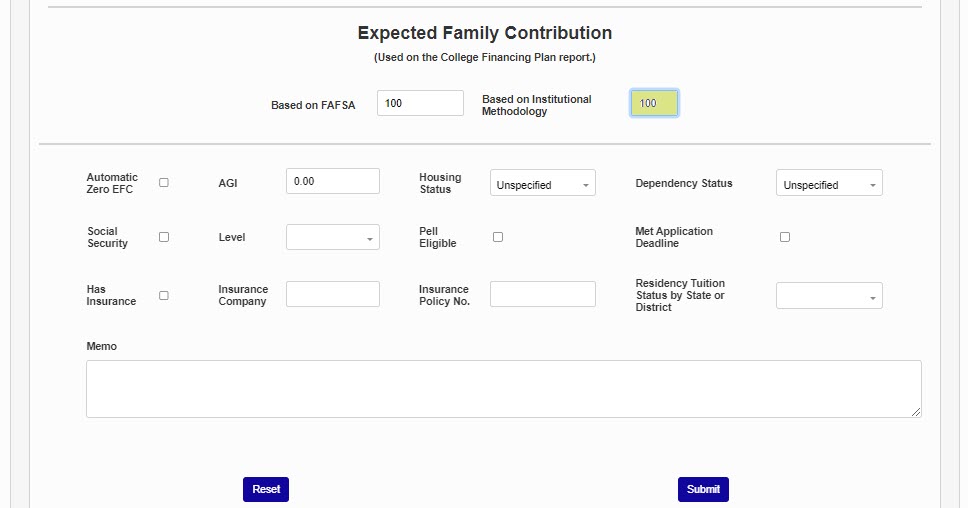Focus the Based on FAFSA field
This screenshot has width=968, height=508.
(420, 103)
